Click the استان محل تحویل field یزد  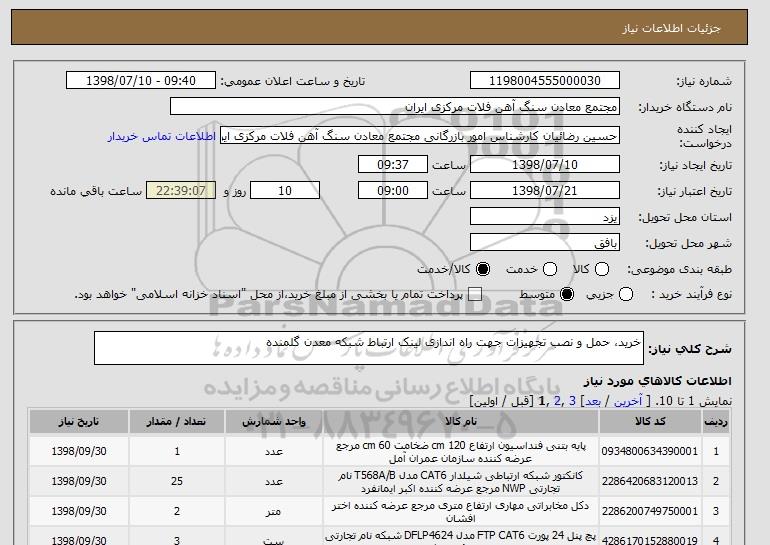[545, 217]
